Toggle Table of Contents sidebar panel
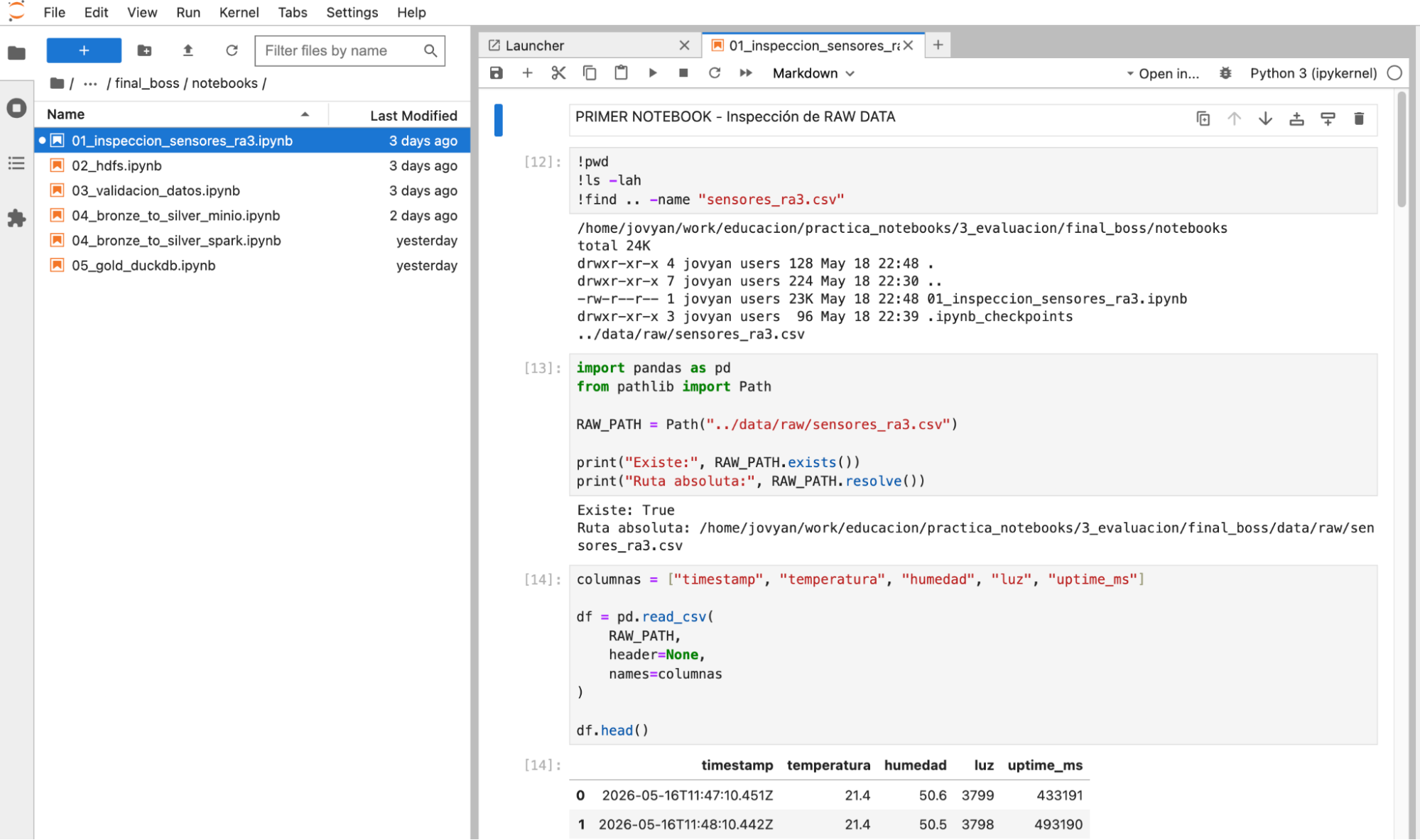Image resolution: width=1420 pixels, height=840 pixels. pos(16,163)
